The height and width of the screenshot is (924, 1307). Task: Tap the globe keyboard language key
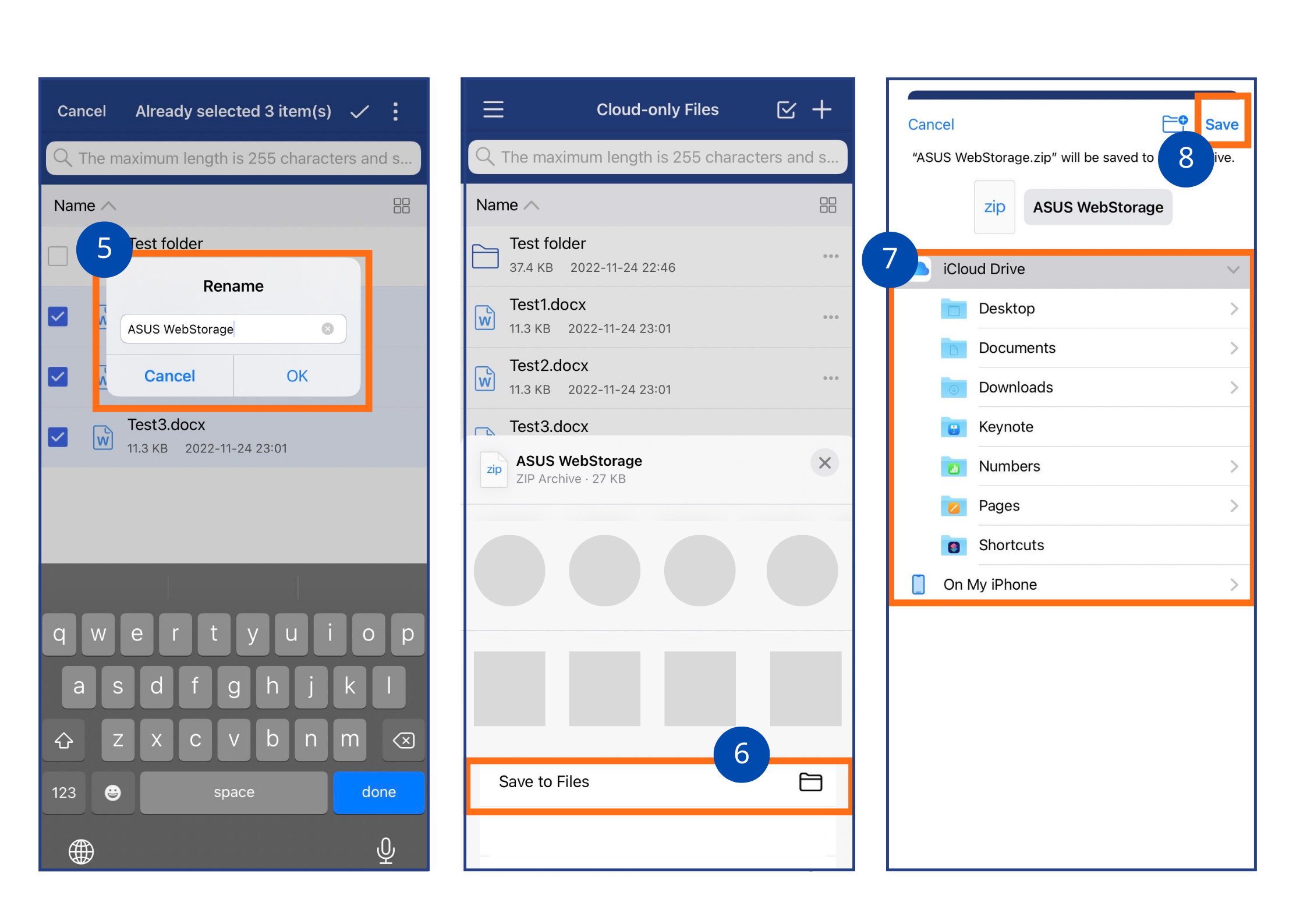pos(81,851)
